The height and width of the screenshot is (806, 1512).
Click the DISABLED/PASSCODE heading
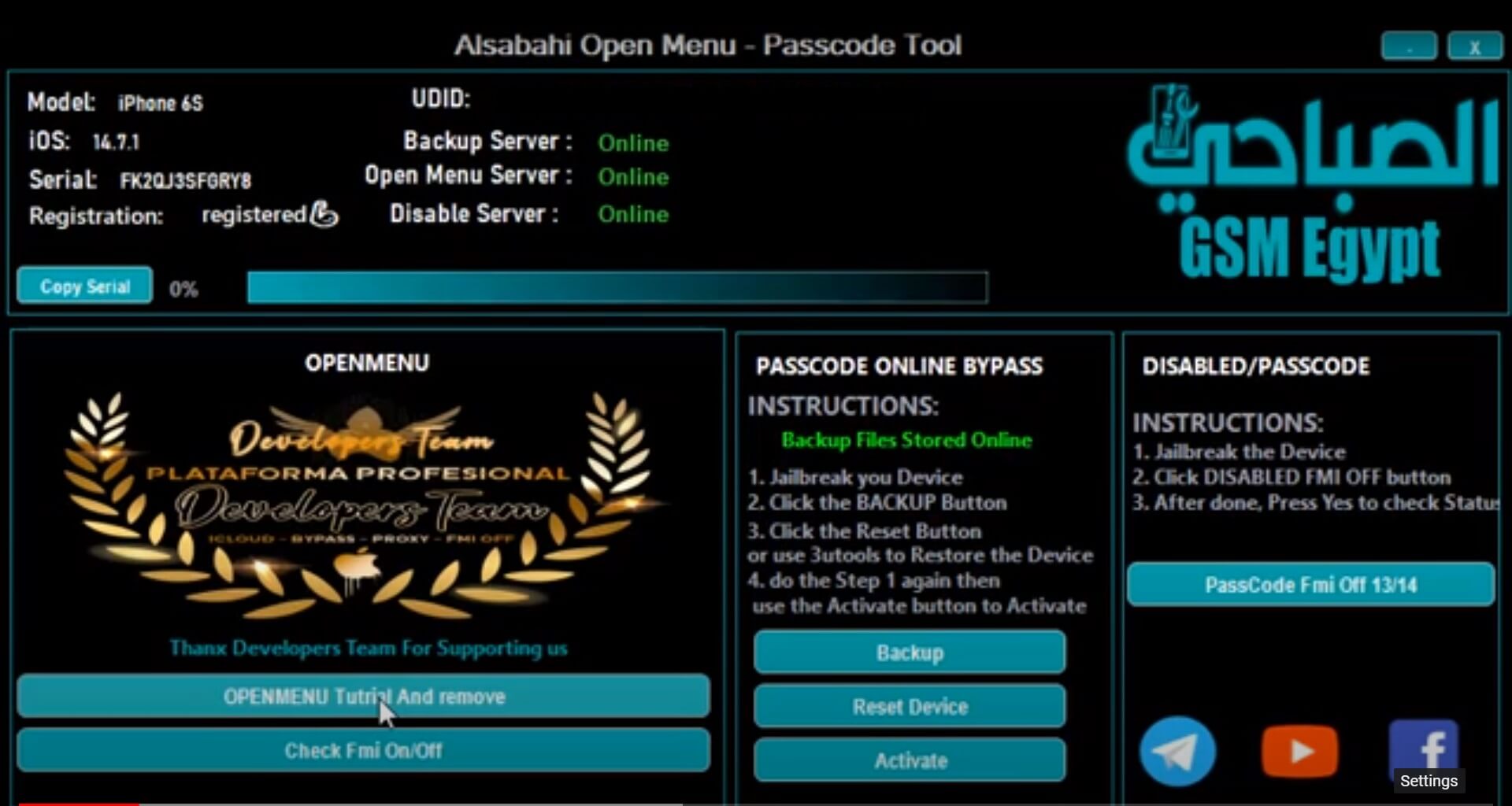(1256, 366)
